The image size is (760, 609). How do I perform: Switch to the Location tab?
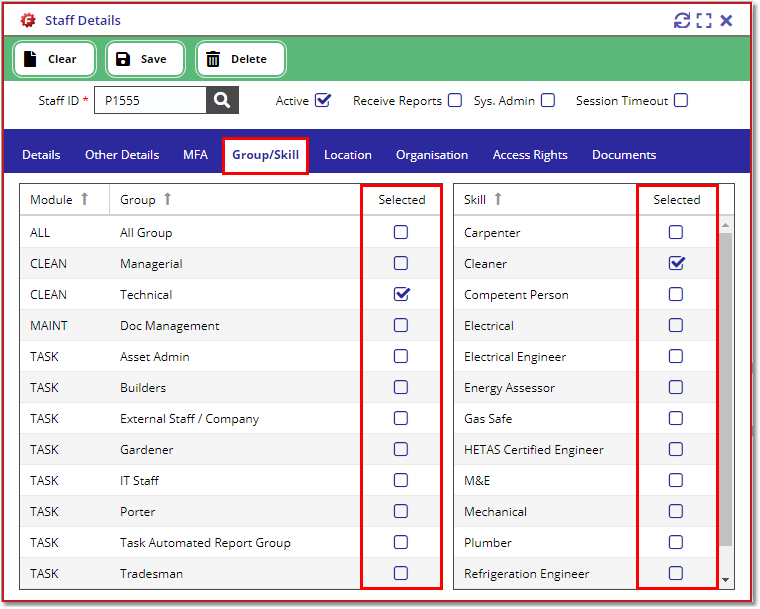point(348,155)
